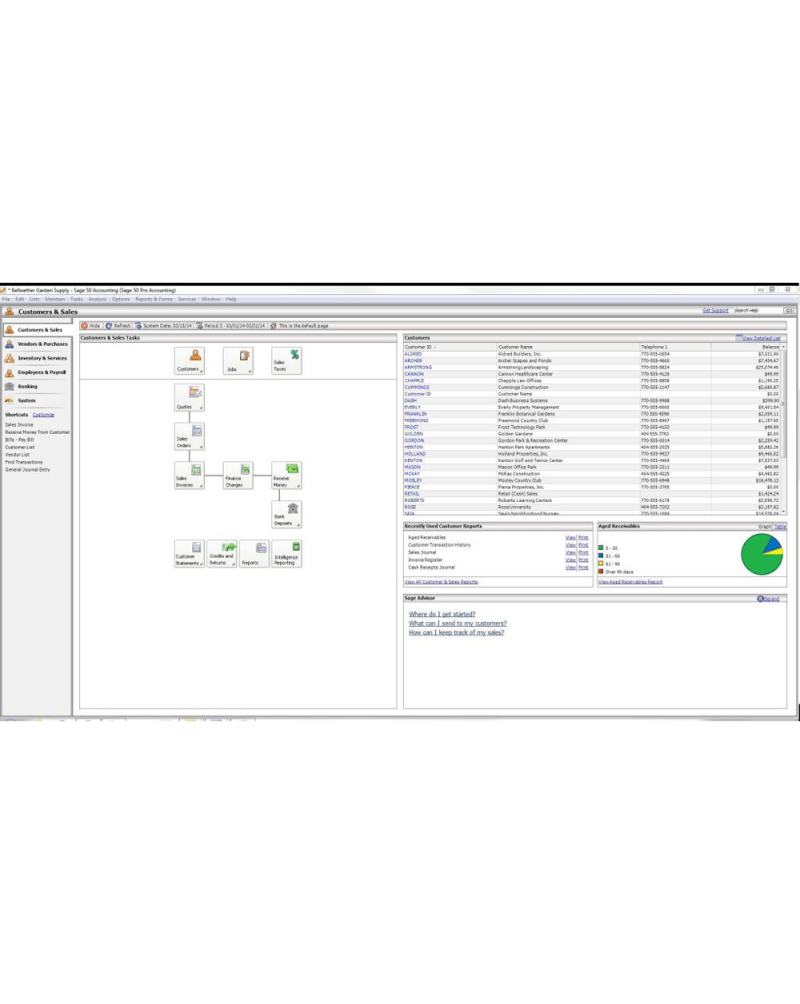The height and width of the screenshot is (1004, 800).
Task: Change the System Date in toolbar
Action: point(163,326)
